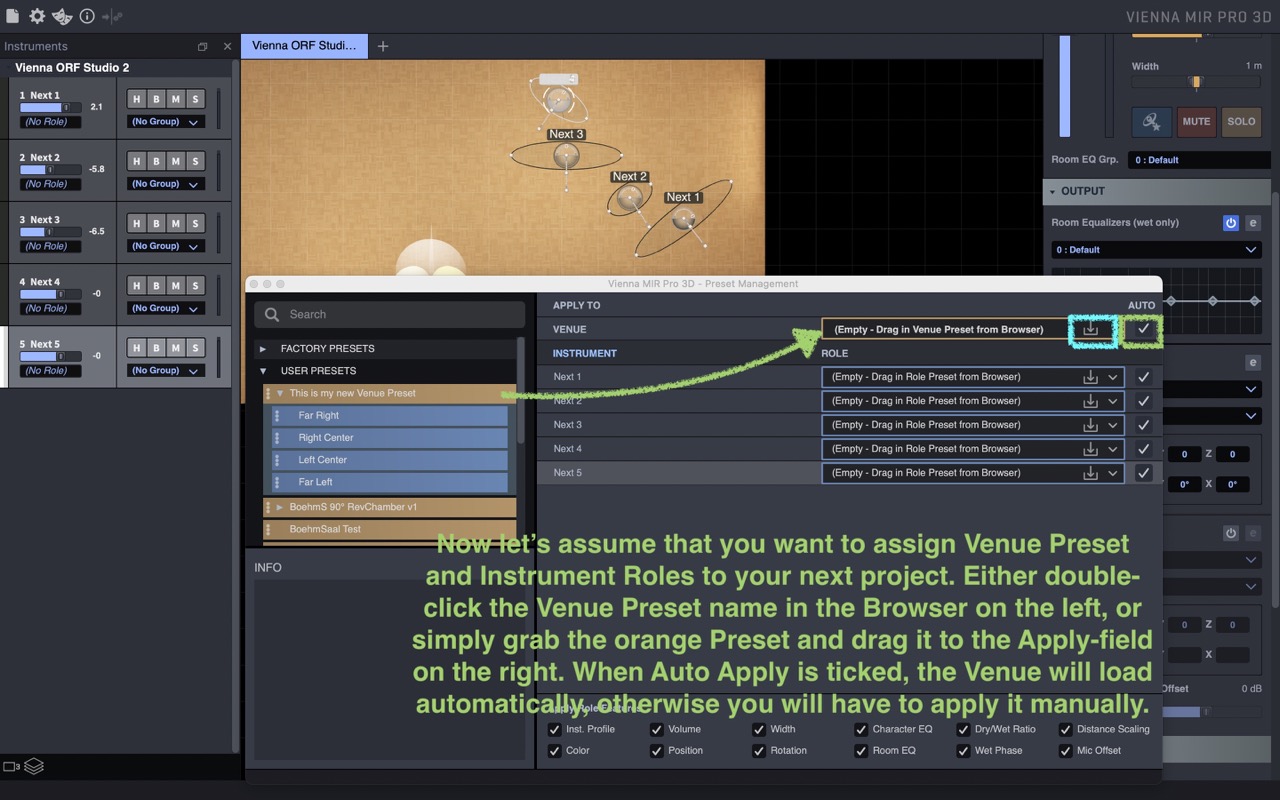Undock the Instruments panel
This screenshot has width=1280, height=800.
point(202,47)
